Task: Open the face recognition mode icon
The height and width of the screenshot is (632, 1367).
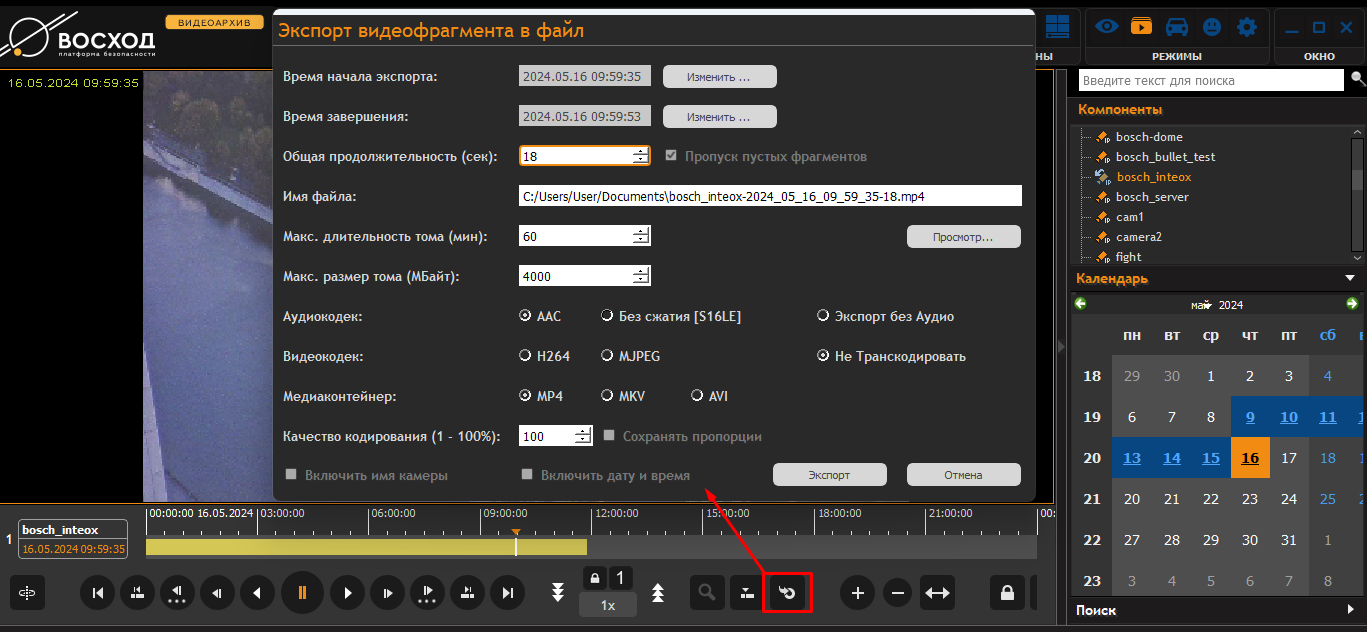Action: (1211, 27)
